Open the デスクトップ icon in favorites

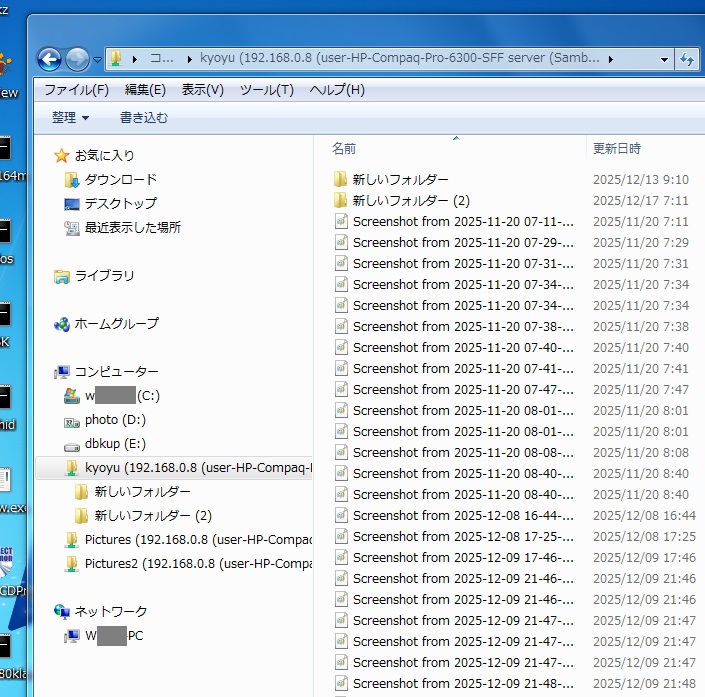pos(71,204)
